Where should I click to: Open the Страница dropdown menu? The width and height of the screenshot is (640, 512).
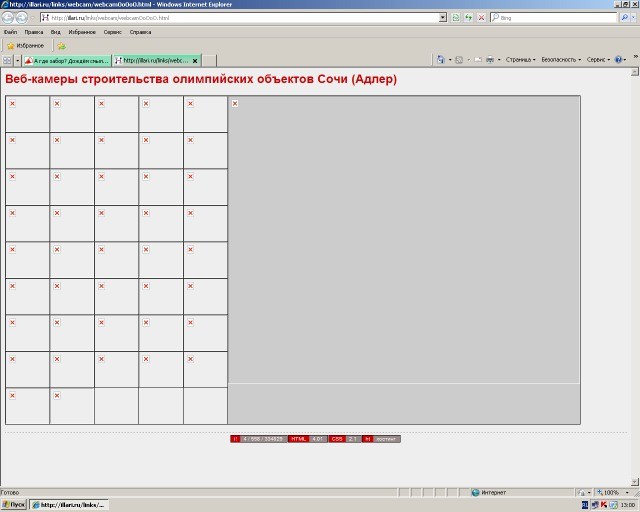coord(520,60)
